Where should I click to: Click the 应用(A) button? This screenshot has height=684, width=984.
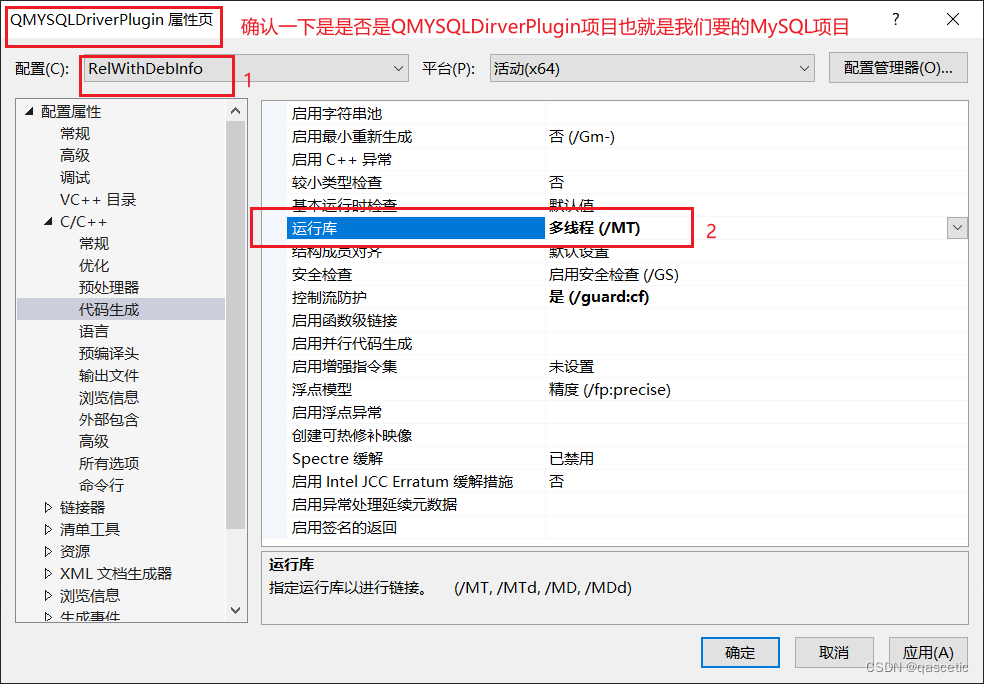[x=928, y=653]
